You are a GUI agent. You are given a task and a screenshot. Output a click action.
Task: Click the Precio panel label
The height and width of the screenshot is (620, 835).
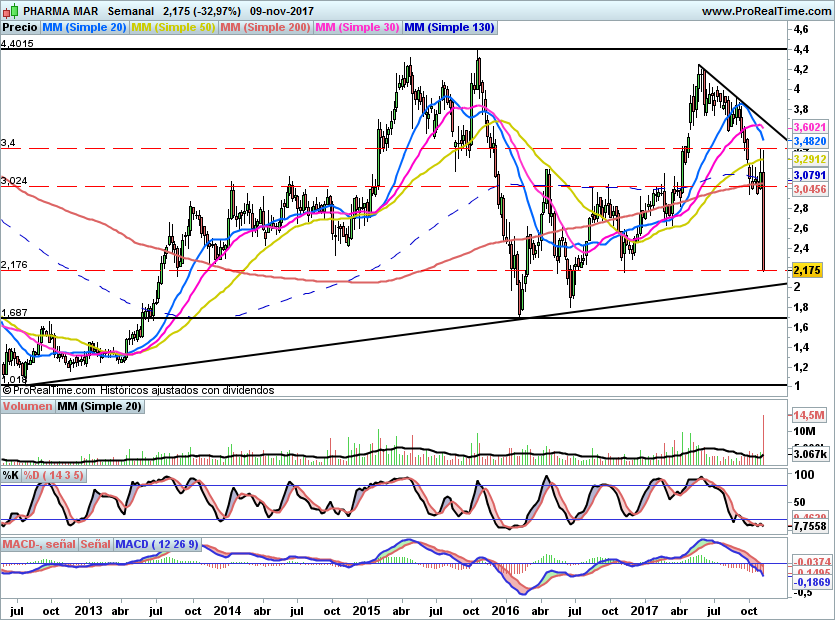[19, 28]
